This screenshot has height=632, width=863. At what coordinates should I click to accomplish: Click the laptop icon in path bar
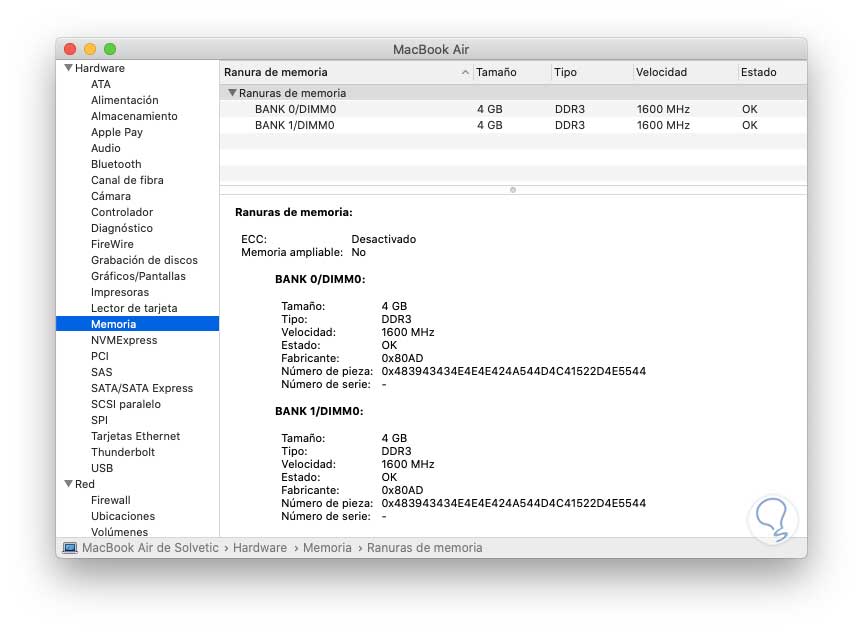pos(70,548)
